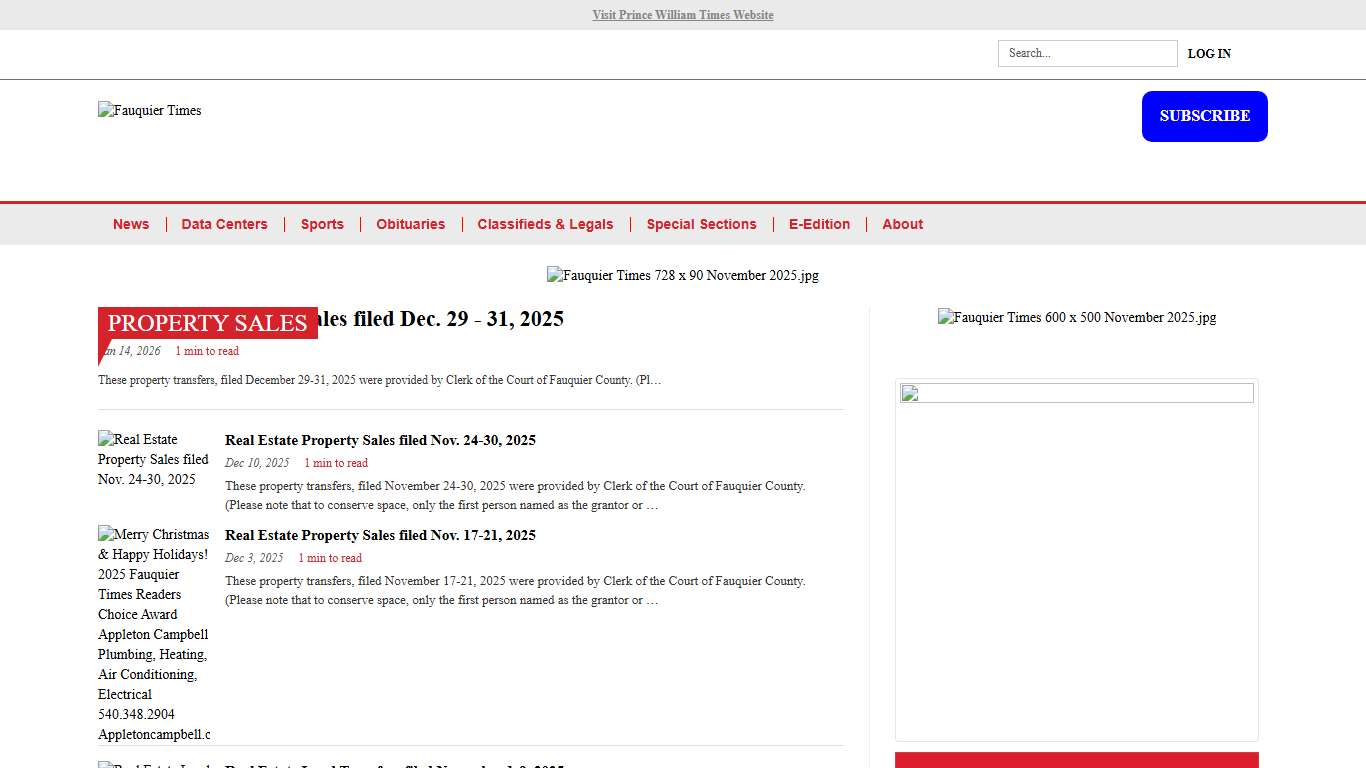The height and width of the screenshot is (768, 1366).
Task: Click the 600 x 500 sidebar advertisement
Action: click(1077, 317)
